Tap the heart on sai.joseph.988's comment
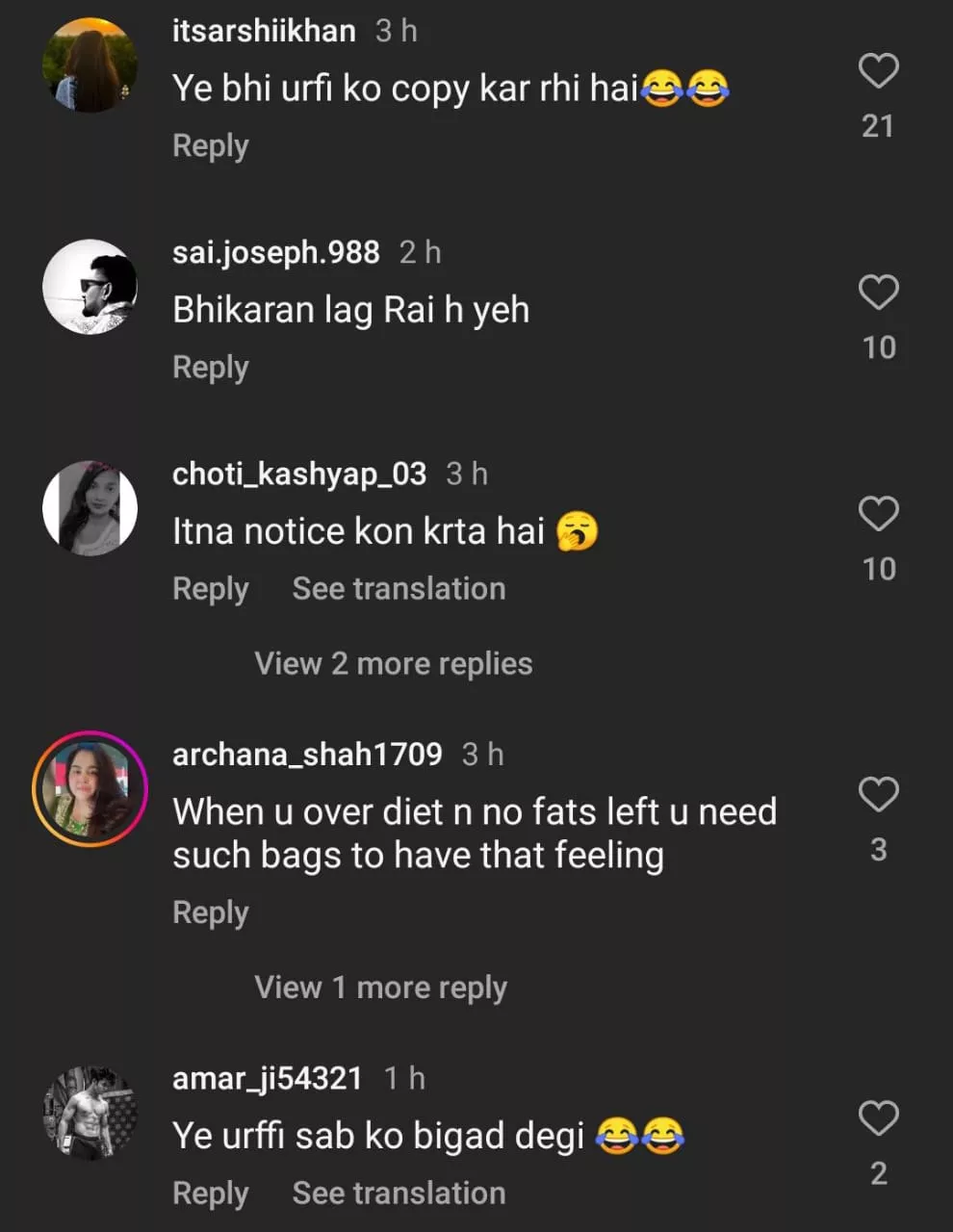 coord(878,293)
